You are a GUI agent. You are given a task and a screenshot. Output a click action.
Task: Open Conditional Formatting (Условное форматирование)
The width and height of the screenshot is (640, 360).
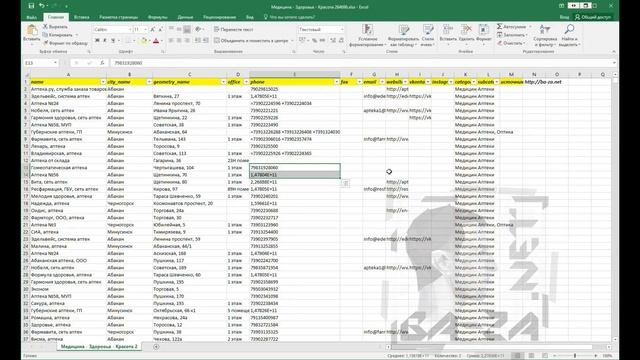(x=367, y=35)
